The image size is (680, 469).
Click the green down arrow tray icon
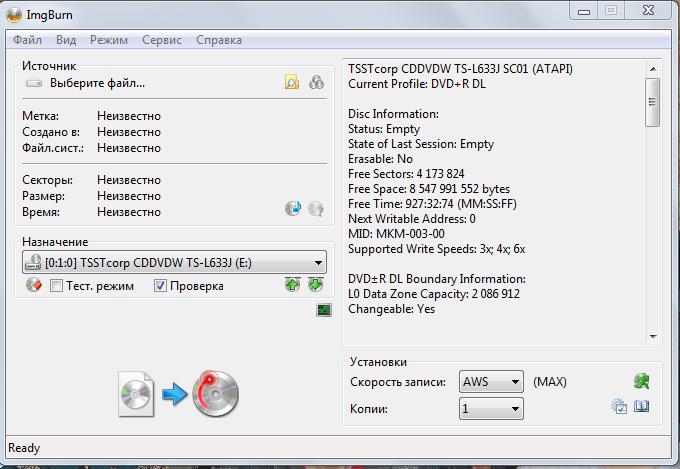pyautogui.click(x=315, y=285)
